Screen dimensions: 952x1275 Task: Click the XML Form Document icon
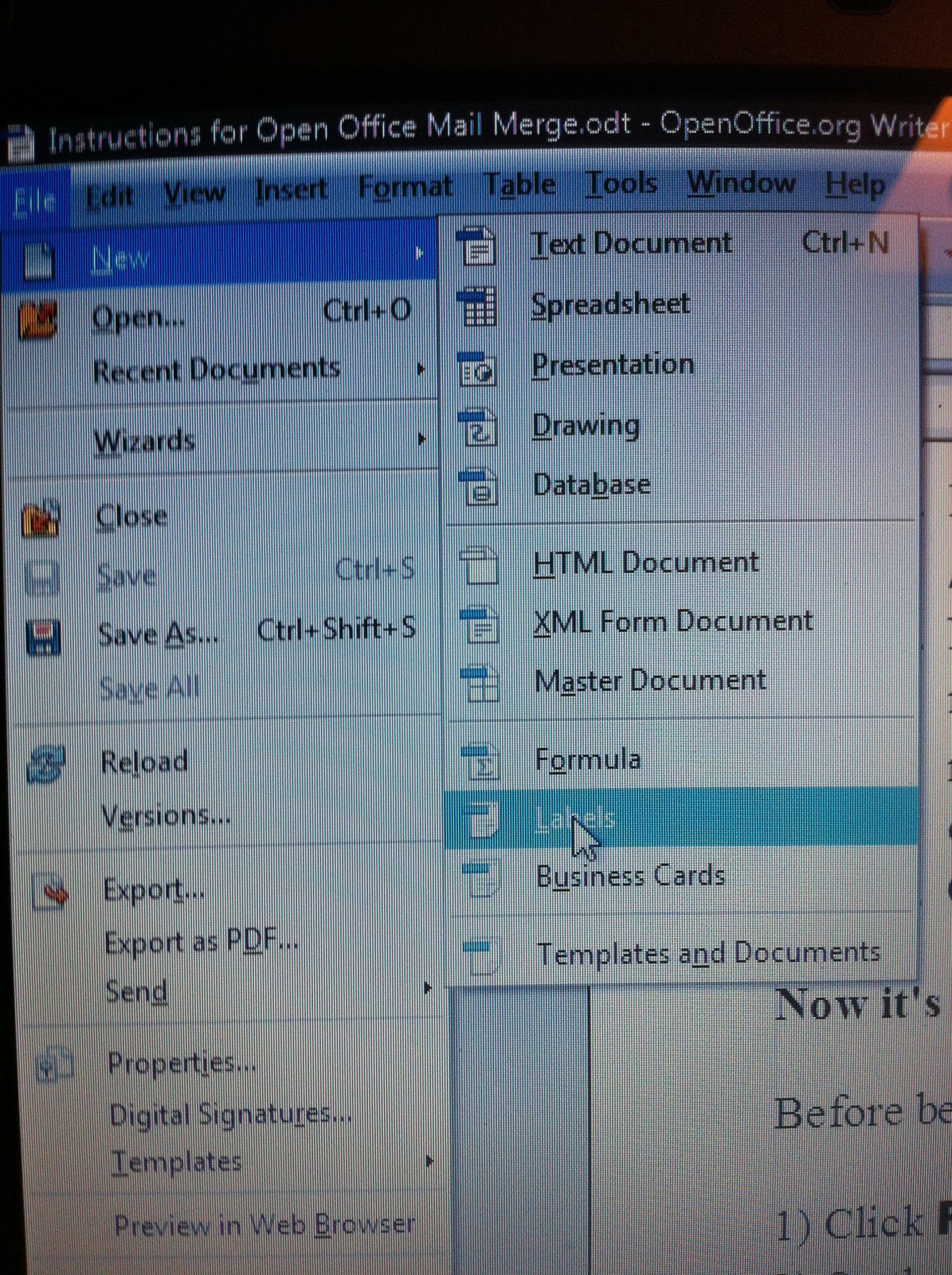tap(480, 624)
